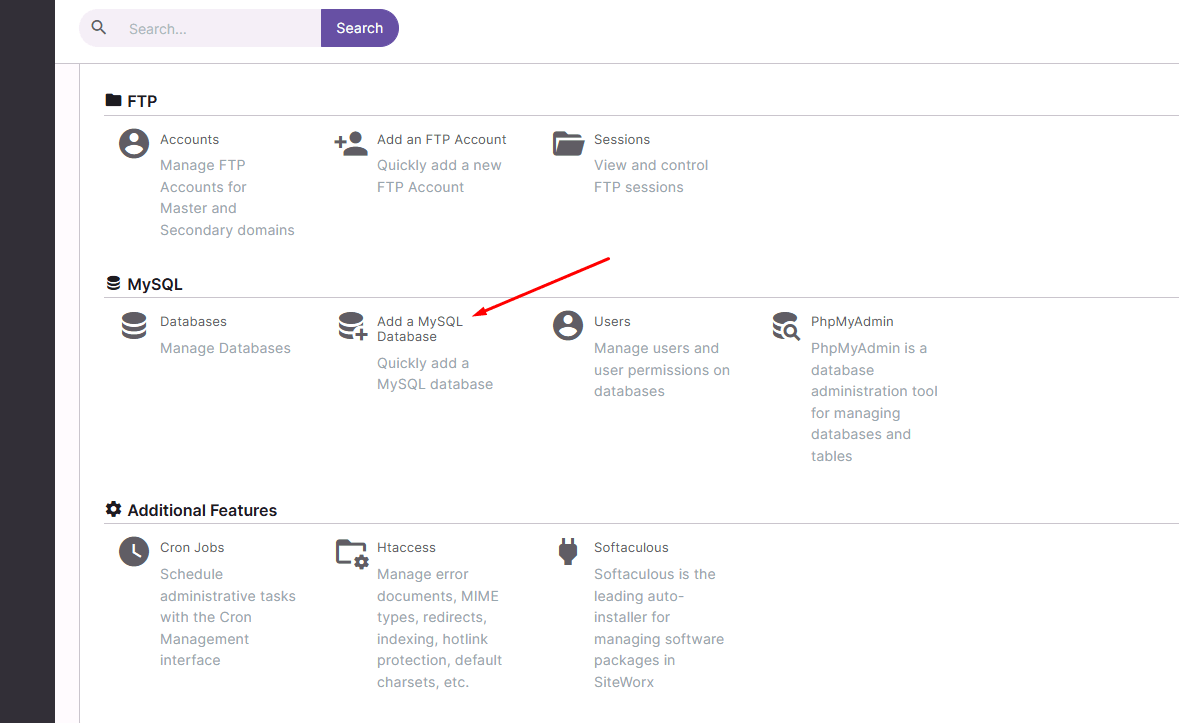Screen dimensions: 1179x723
Task: Open the Add an FTP Account link
Action: click(441, 140)
